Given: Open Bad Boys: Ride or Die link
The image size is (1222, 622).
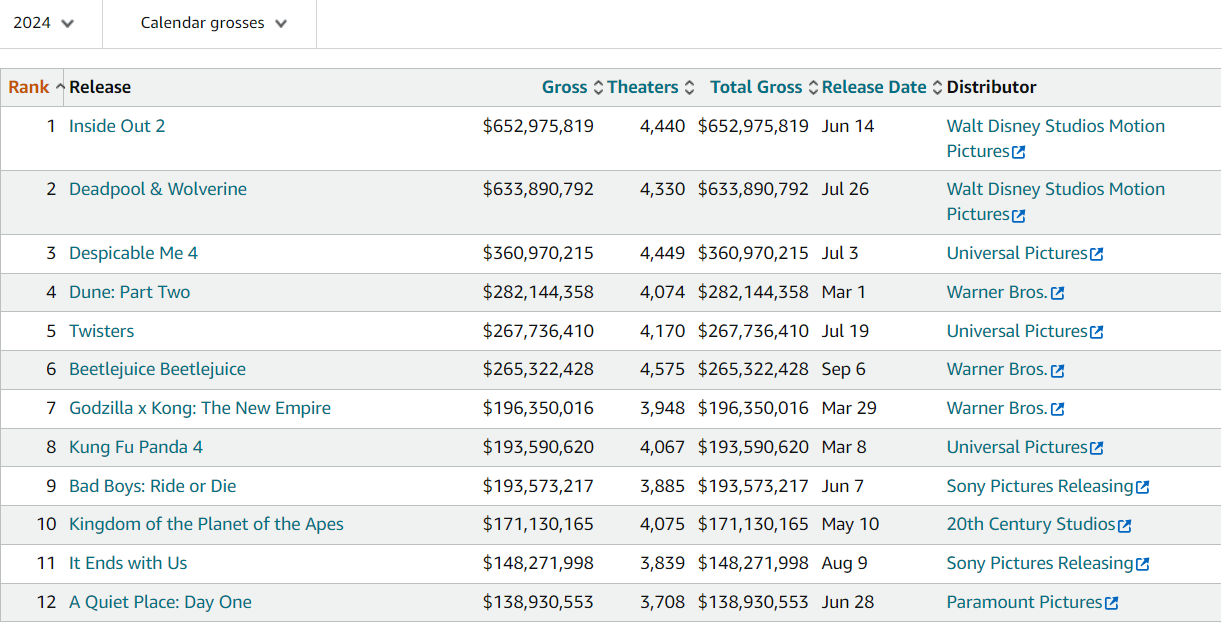Looking at the screenshot, I should 153,486.
